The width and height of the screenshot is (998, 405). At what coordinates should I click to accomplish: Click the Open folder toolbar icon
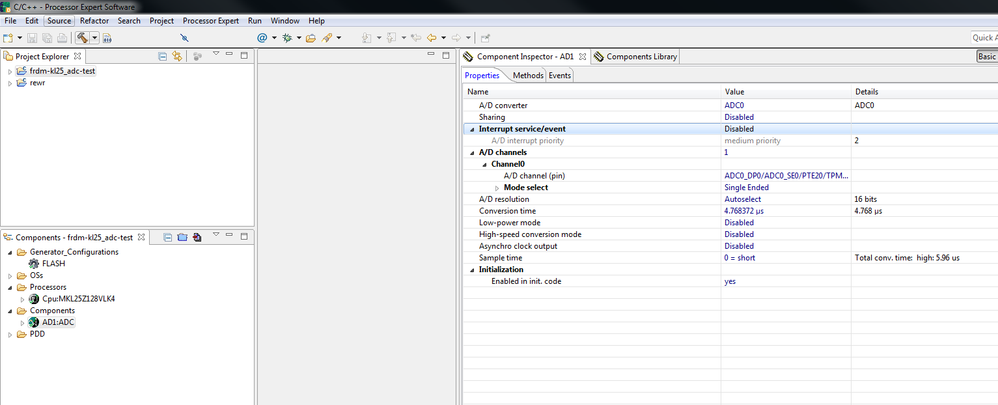tap(311, 38)
